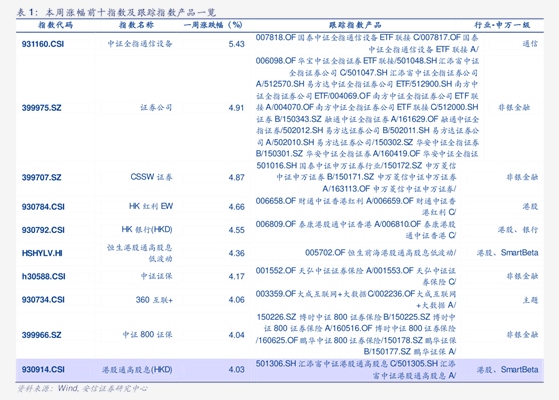This screenshot has width=559, height=400.
Task: Click product entry starting 501016.SH
Action: [x=356, y=177]
